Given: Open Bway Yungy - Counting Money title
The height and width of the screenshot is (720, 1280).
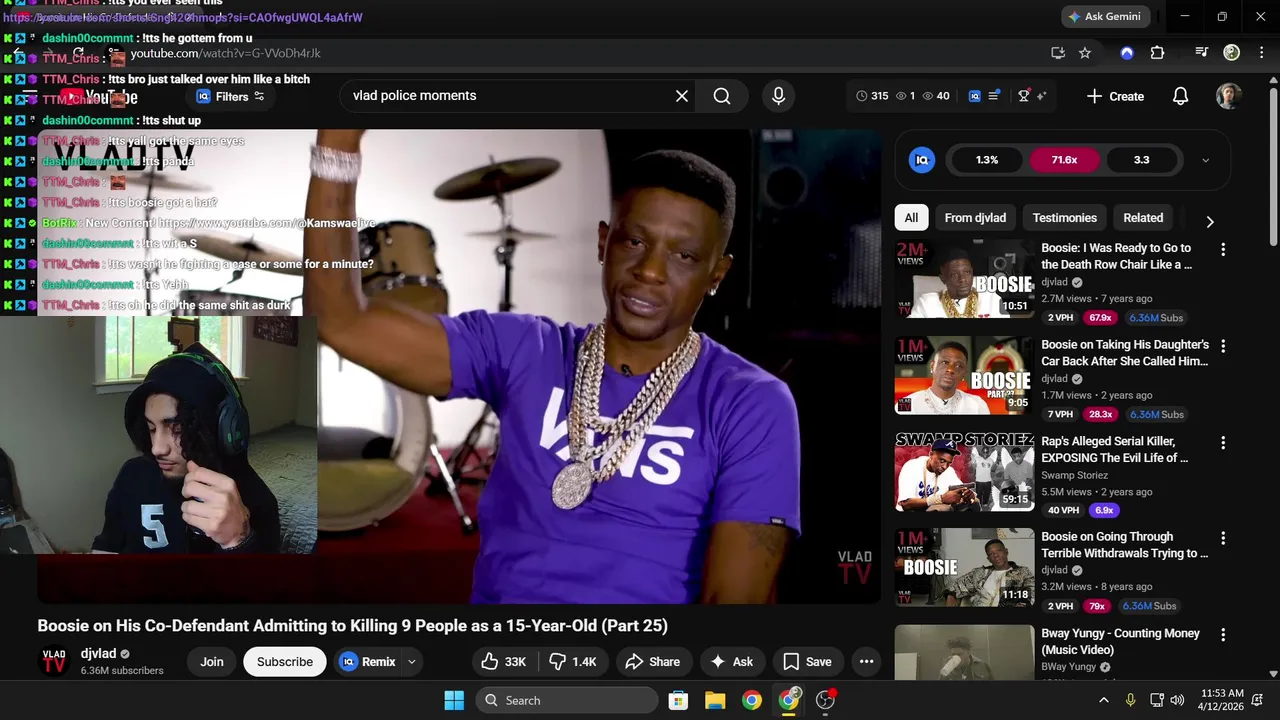Looking at the screenshot, I should (1120, 641).
